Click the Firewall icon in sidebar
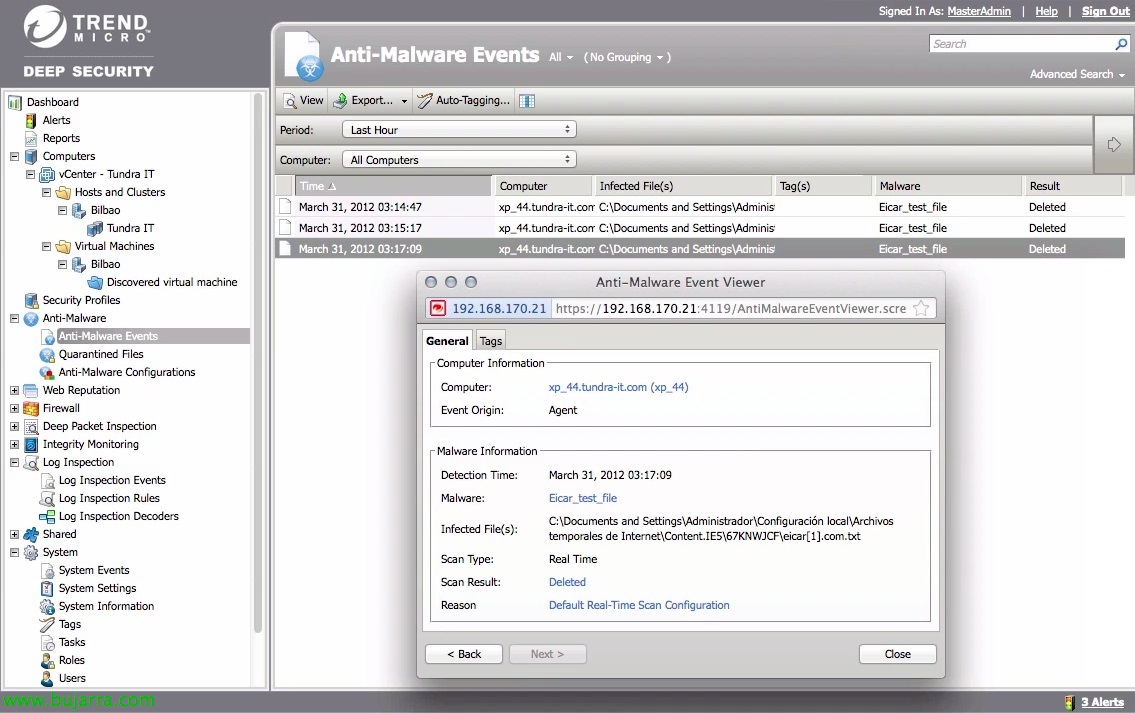Image resolution: width=1135 pixels, height=713 pixels. click(x=31, y=408)
